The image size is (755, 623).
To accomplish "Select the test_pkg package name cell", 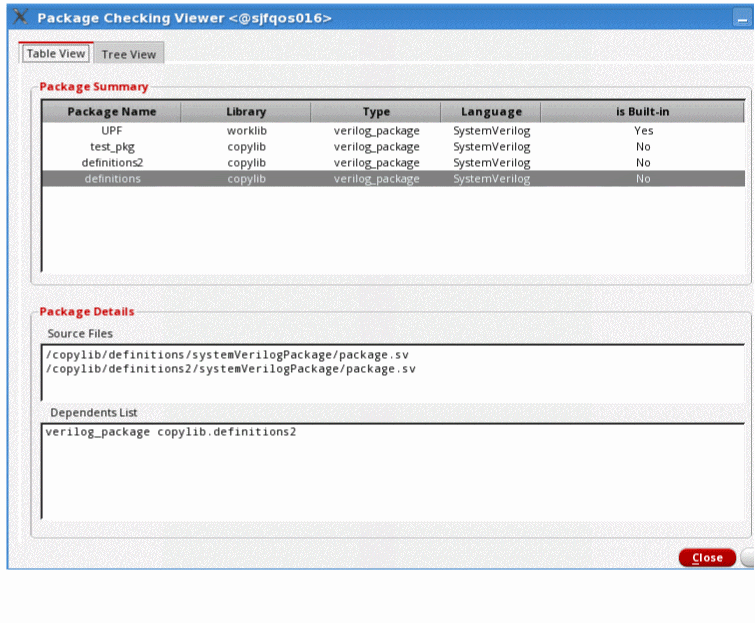I will (111, 147).
